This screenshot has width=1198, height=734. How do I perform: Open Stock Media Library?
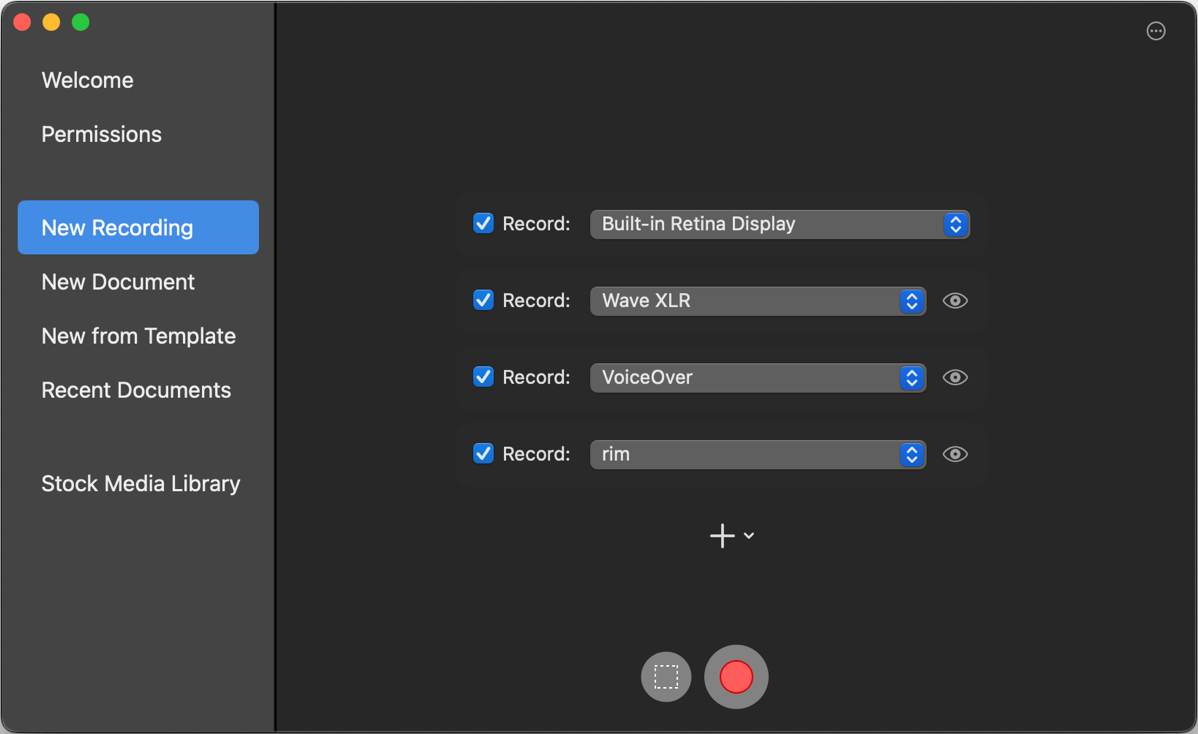(x=140, y=484)
